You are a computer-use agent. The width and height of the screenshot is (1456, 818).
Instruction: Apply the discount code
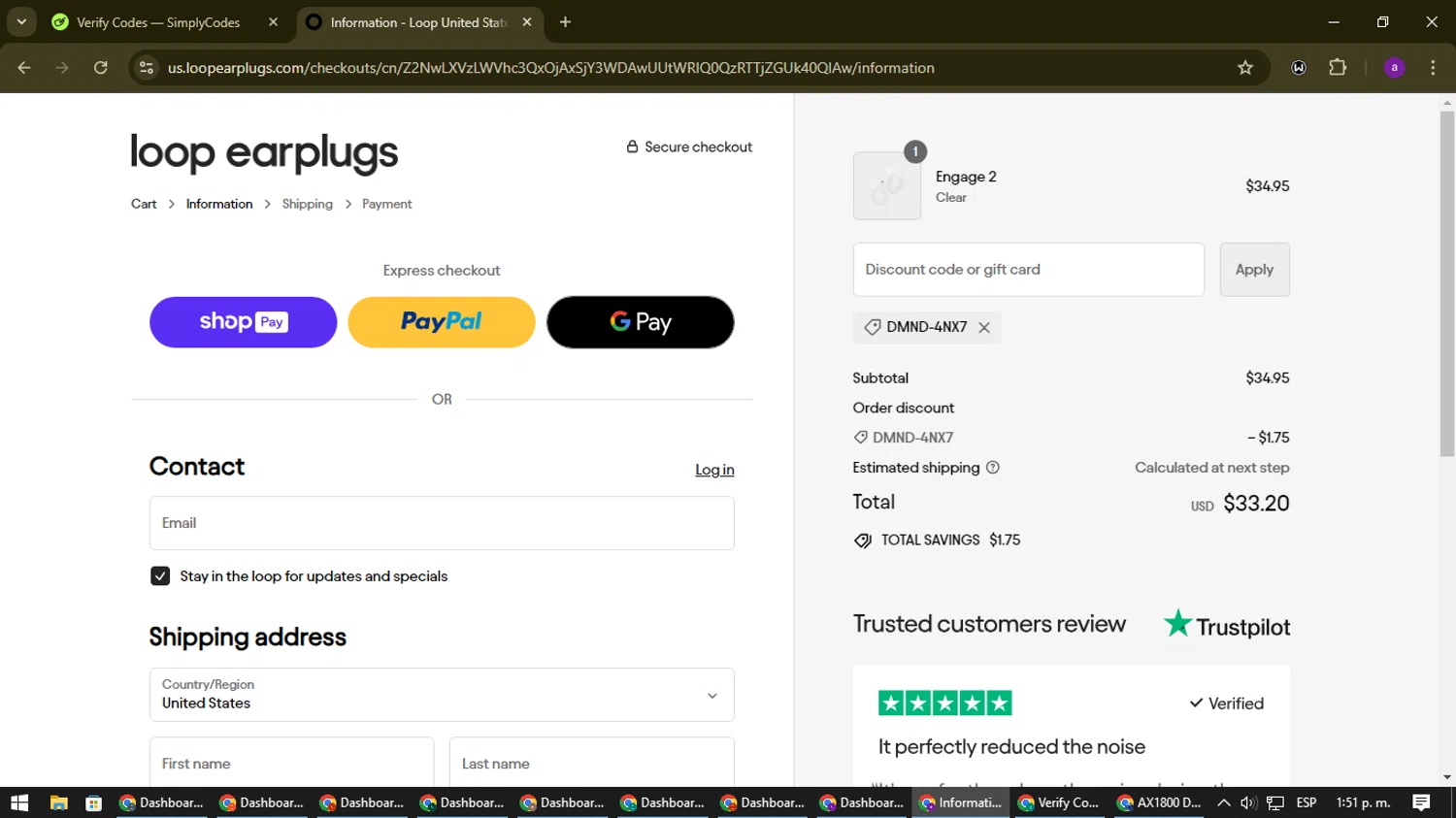click(1255, 270)
